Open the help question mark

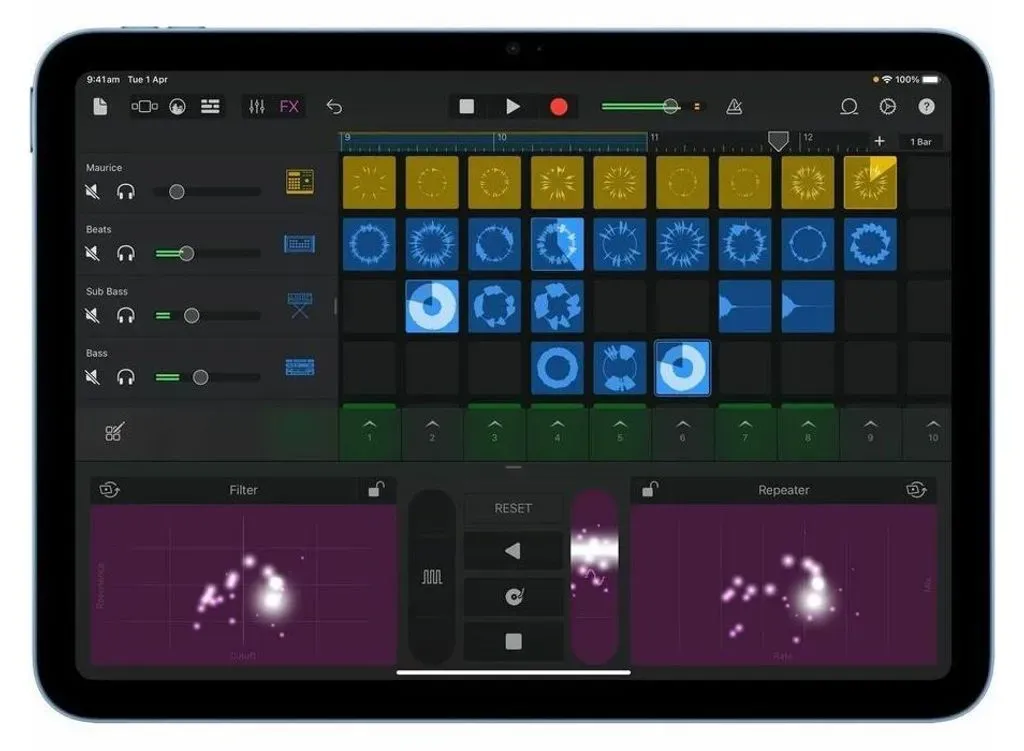(926, 106)
